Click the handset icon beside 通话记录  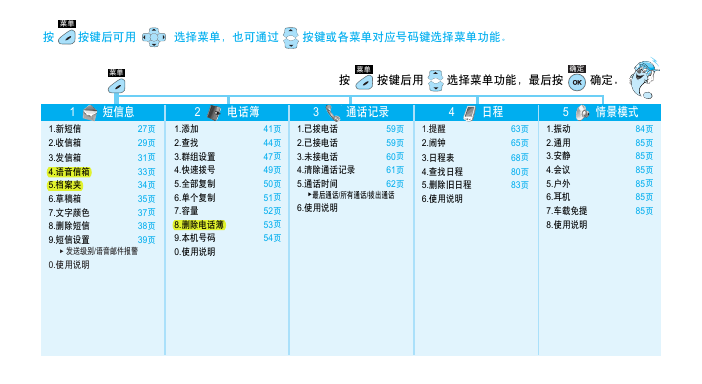333,113
